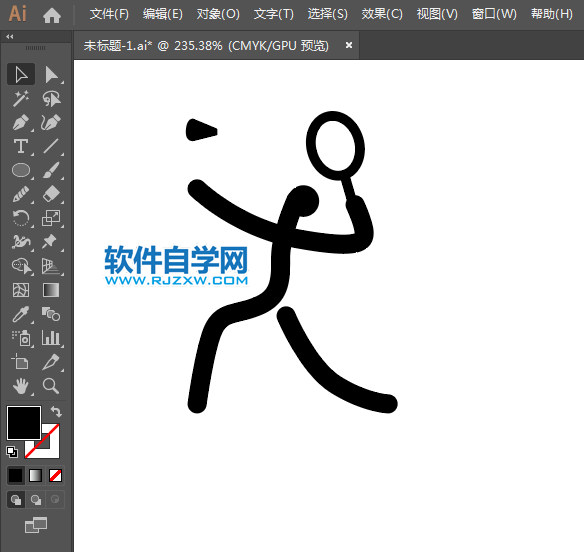
Task: Apply solid Color mode button
Action: tap(16, 476)
